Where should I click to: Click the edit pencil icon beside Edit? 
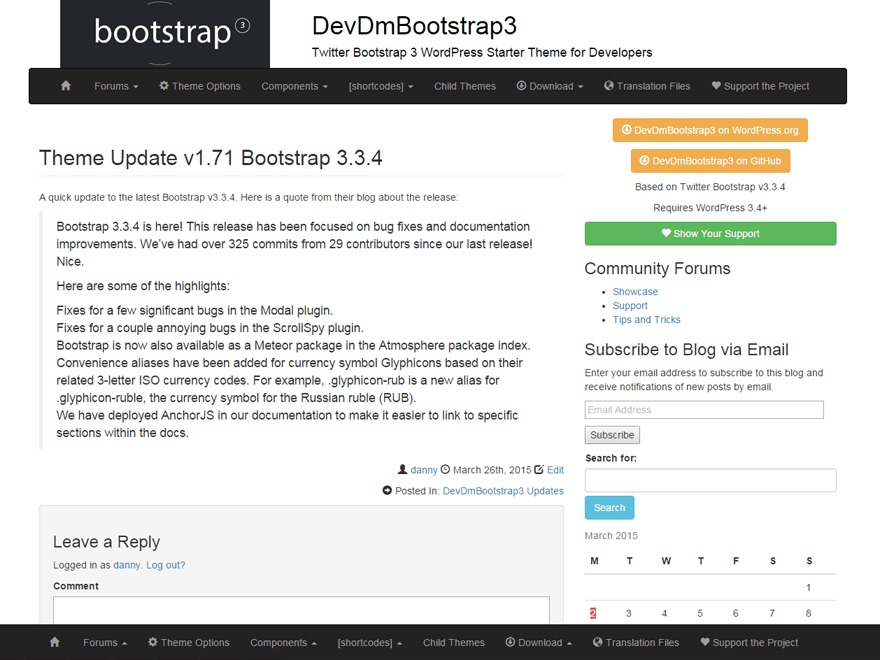point(539,469)
